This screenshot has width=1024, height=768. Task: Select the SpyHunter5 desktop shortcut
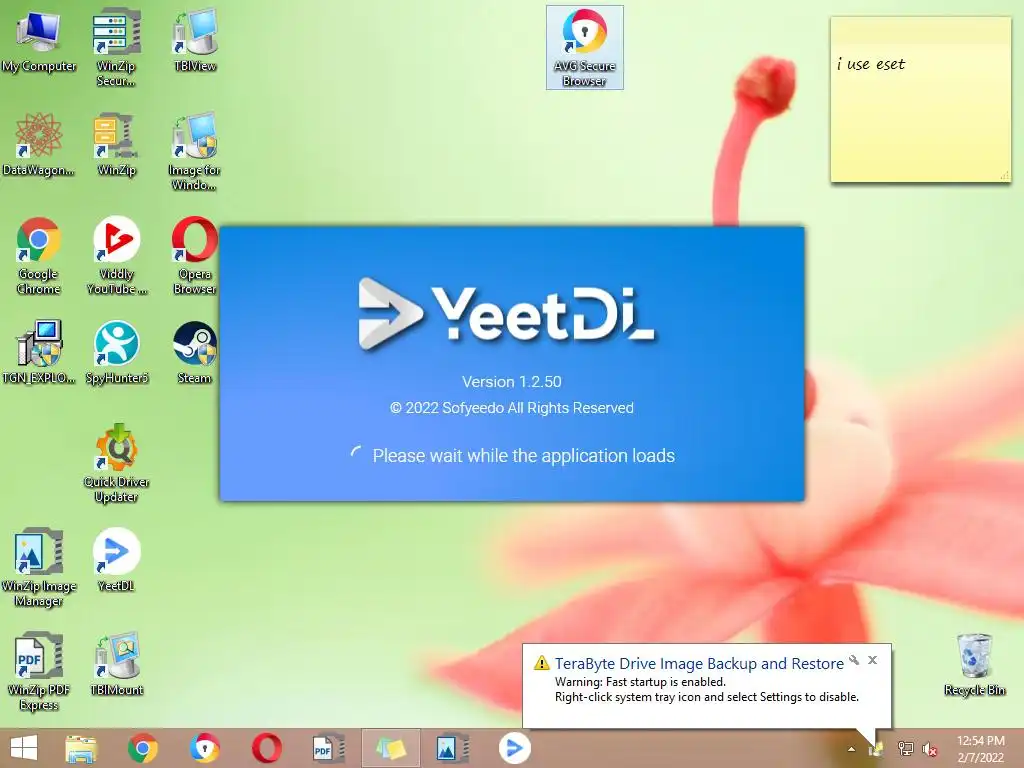pos(116,353)
